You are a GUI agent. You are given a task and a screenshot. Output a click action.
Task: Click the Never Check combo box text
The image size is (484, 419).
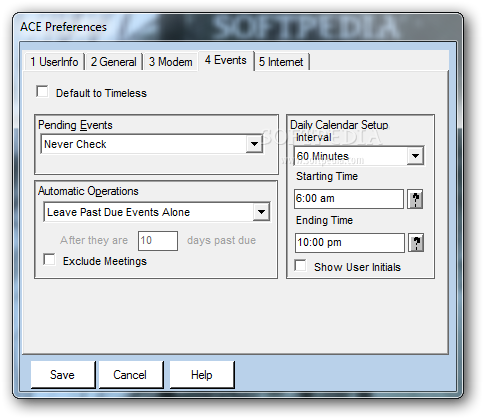[75, 144]
